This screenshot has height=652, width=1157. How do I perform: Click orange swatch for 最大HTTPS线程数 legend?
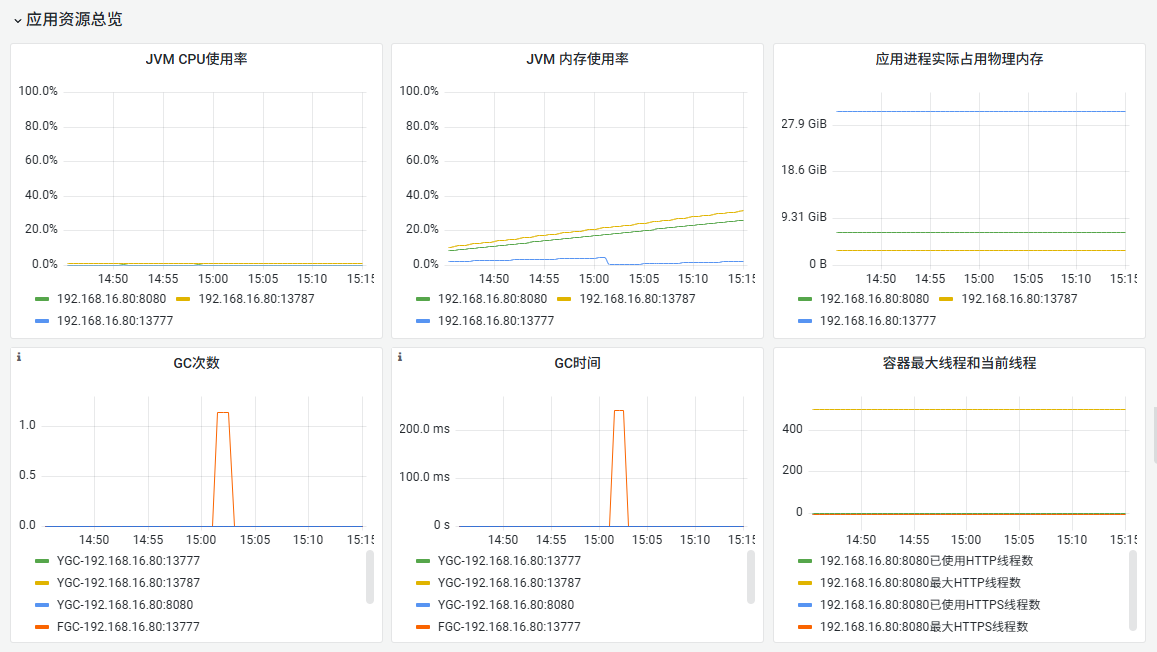(805, 627)
